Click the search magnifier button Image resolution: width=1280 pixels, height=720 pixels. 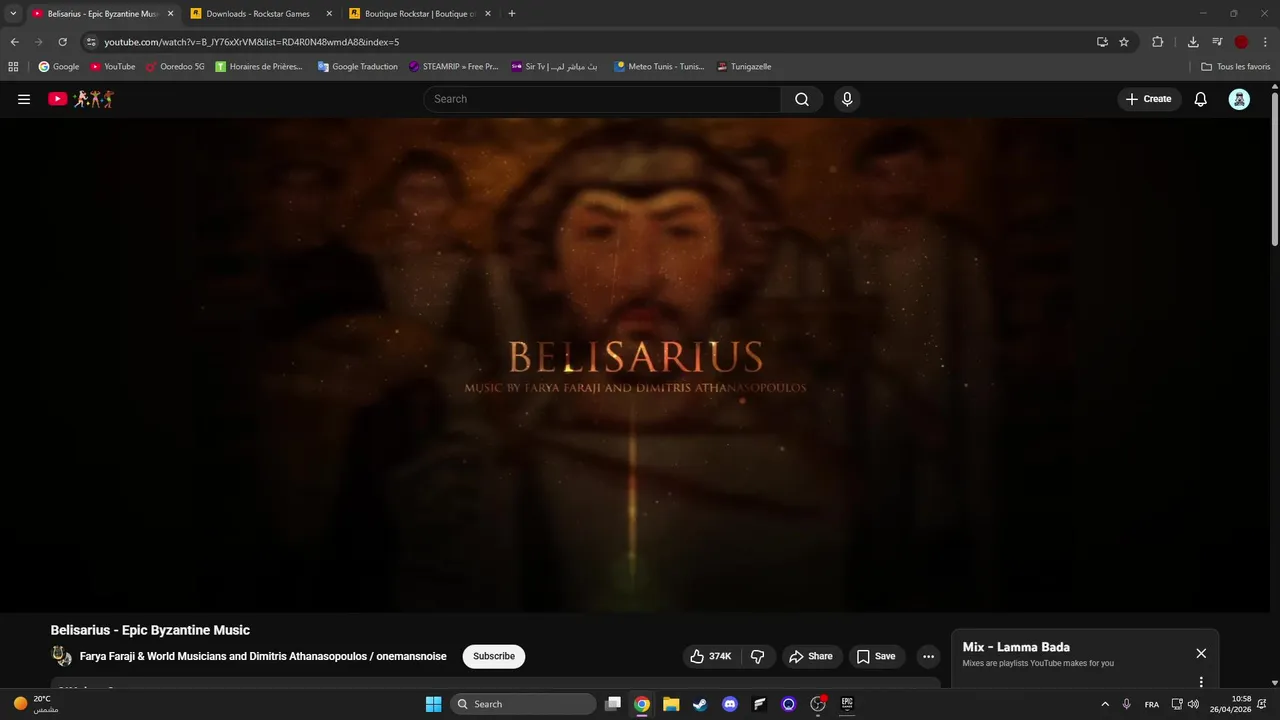coord(802,99)
